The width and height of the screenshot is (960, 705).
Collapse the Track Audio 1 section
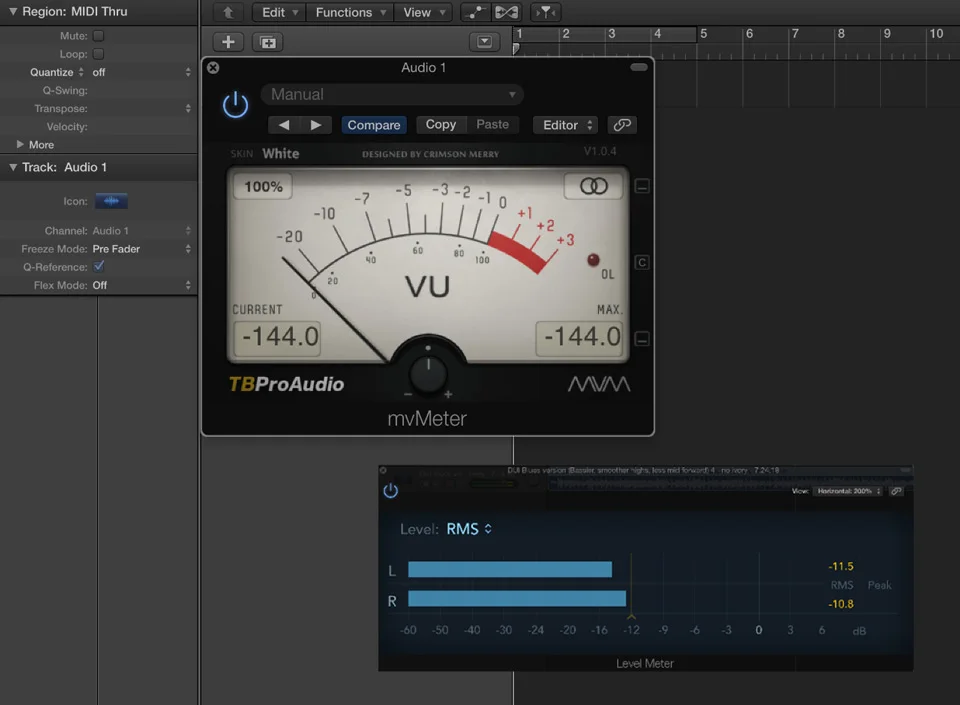pos(13,167)
